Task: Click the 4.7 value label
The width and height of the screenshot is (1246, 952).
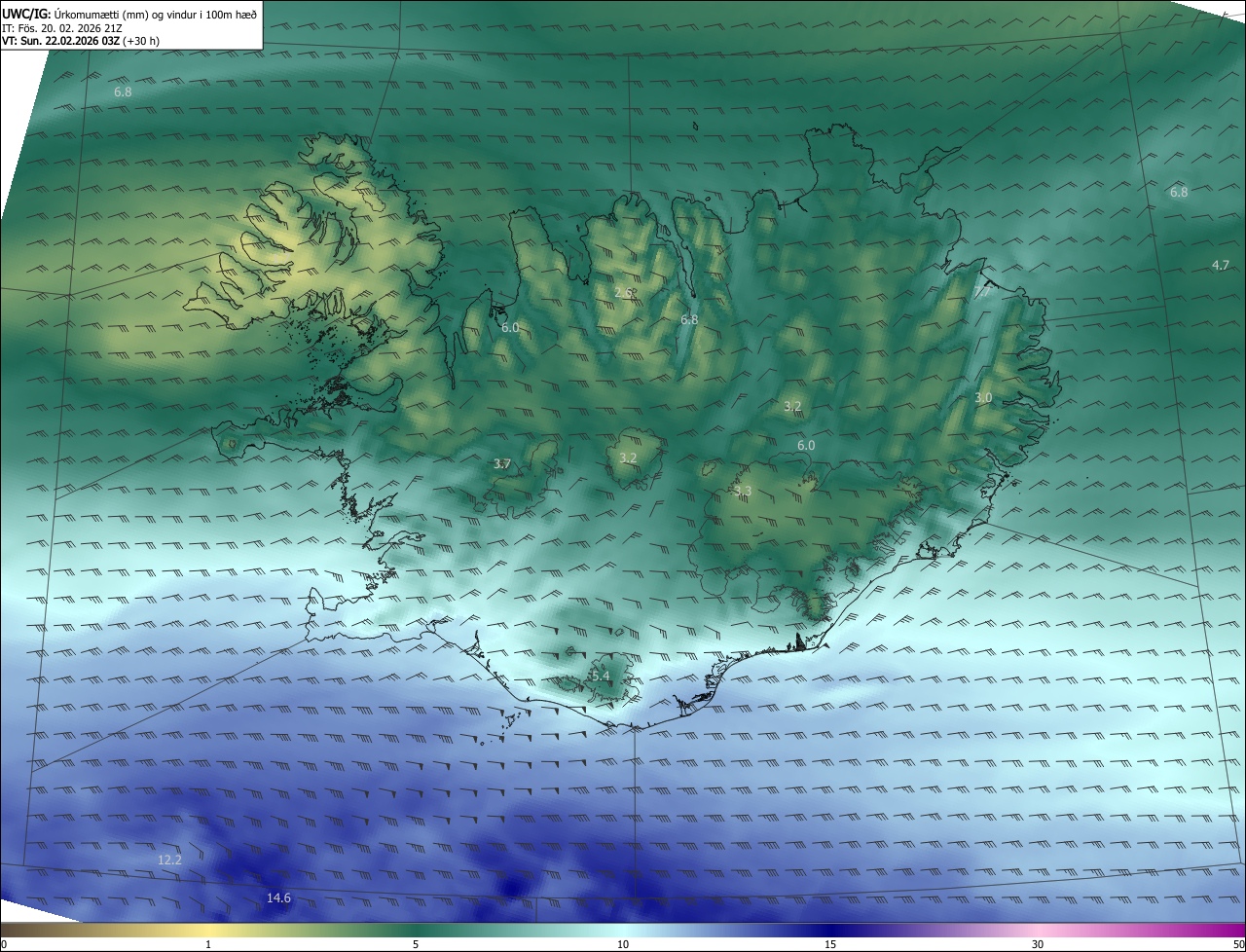Action: (x=1221, y=266)
